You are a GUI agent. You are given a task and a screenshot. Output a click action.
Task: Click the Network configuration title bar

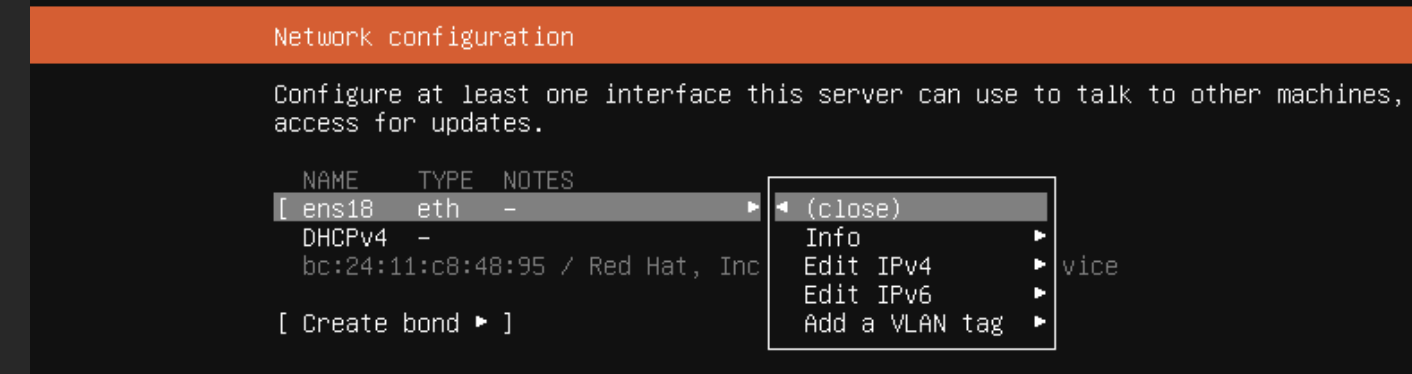point(721,37)
